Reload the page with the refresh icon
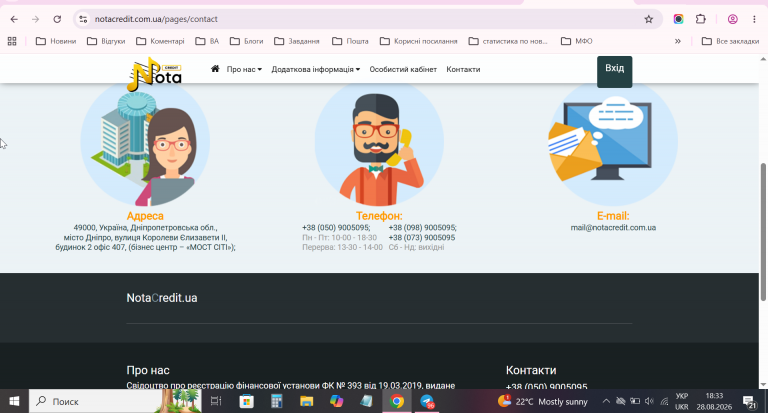The height and width of the screenshot is (413, 768). coord(57,19)
